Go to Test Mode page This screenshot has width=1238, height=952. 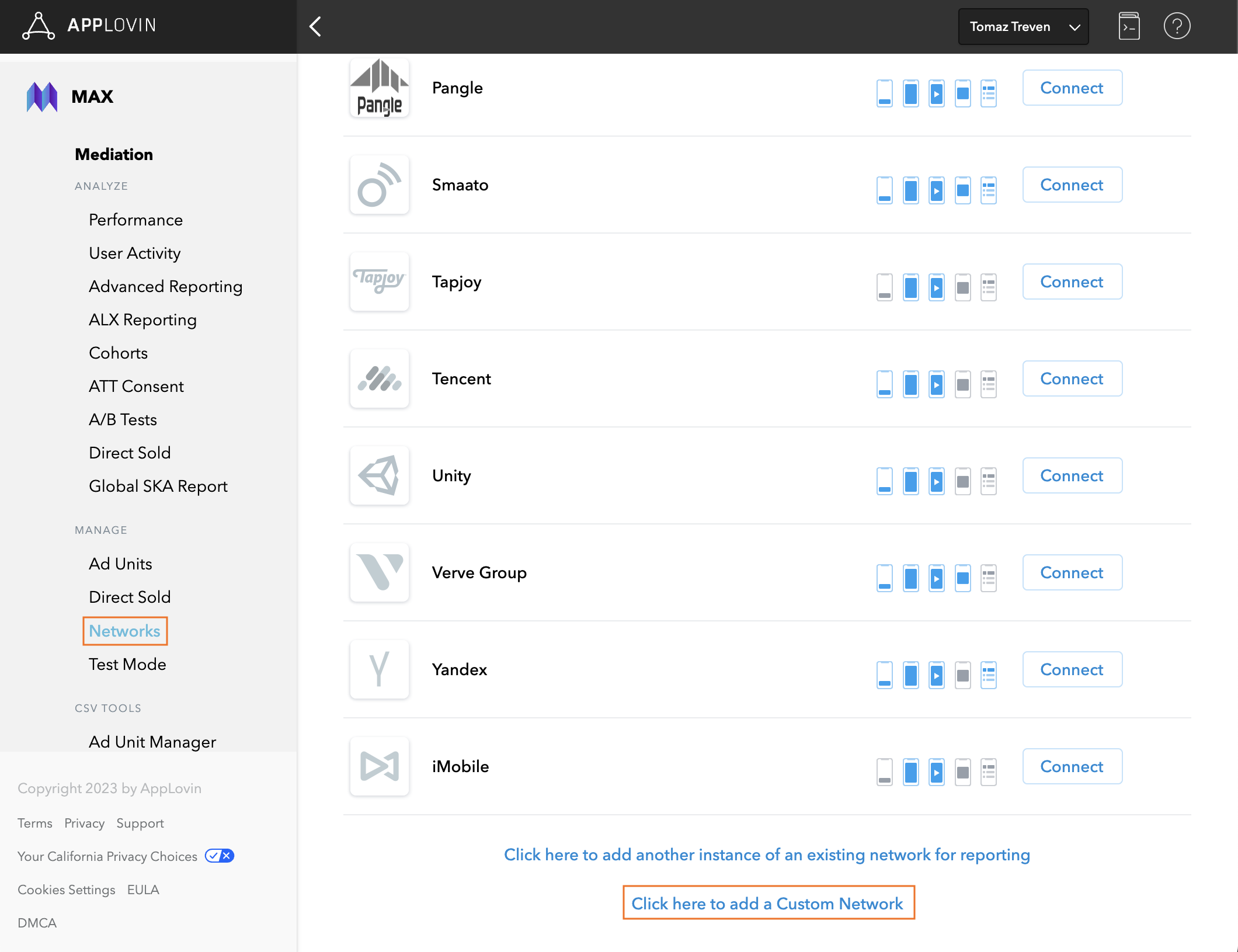tap(127, 664)
